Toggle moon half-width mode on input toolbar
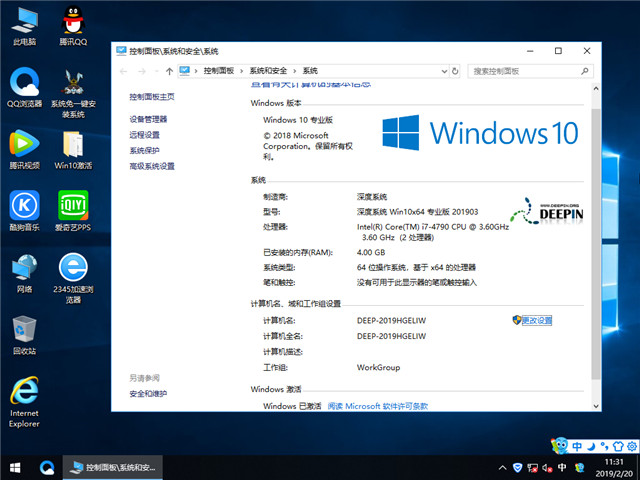 click(591, 446)
